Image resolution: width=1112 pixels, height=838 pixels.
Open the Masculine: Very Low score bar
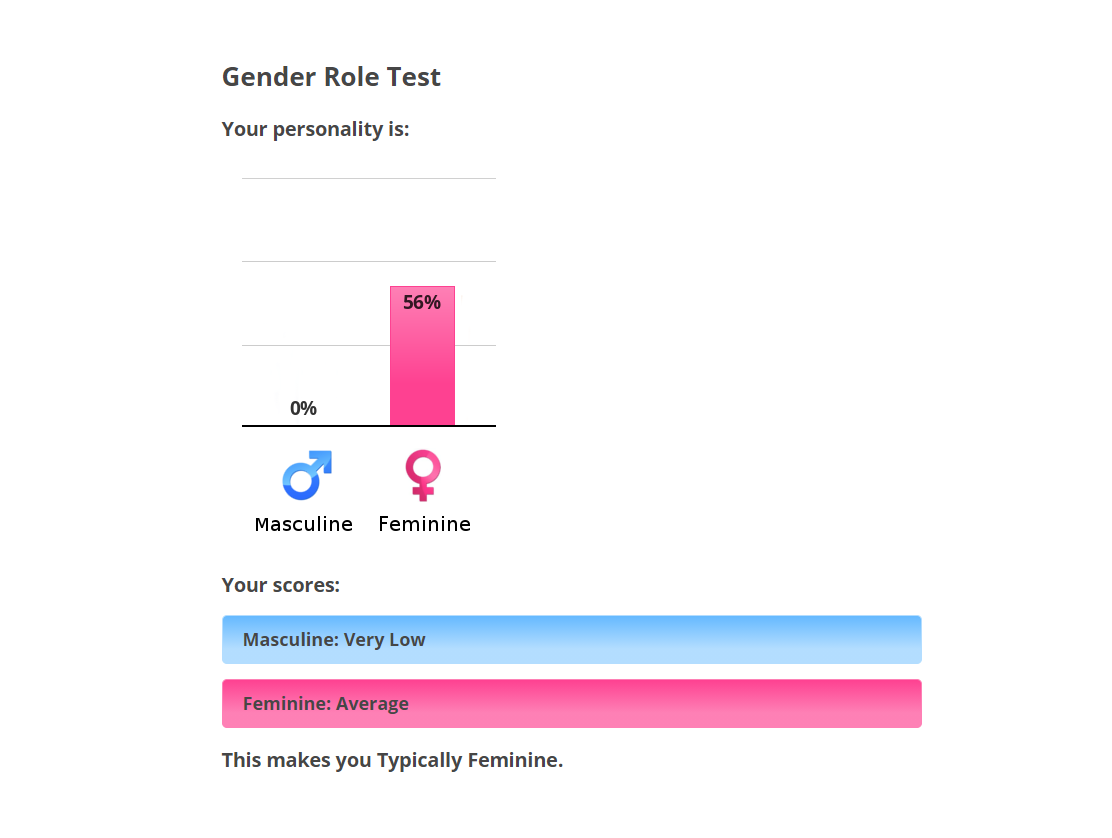[572, 639]
